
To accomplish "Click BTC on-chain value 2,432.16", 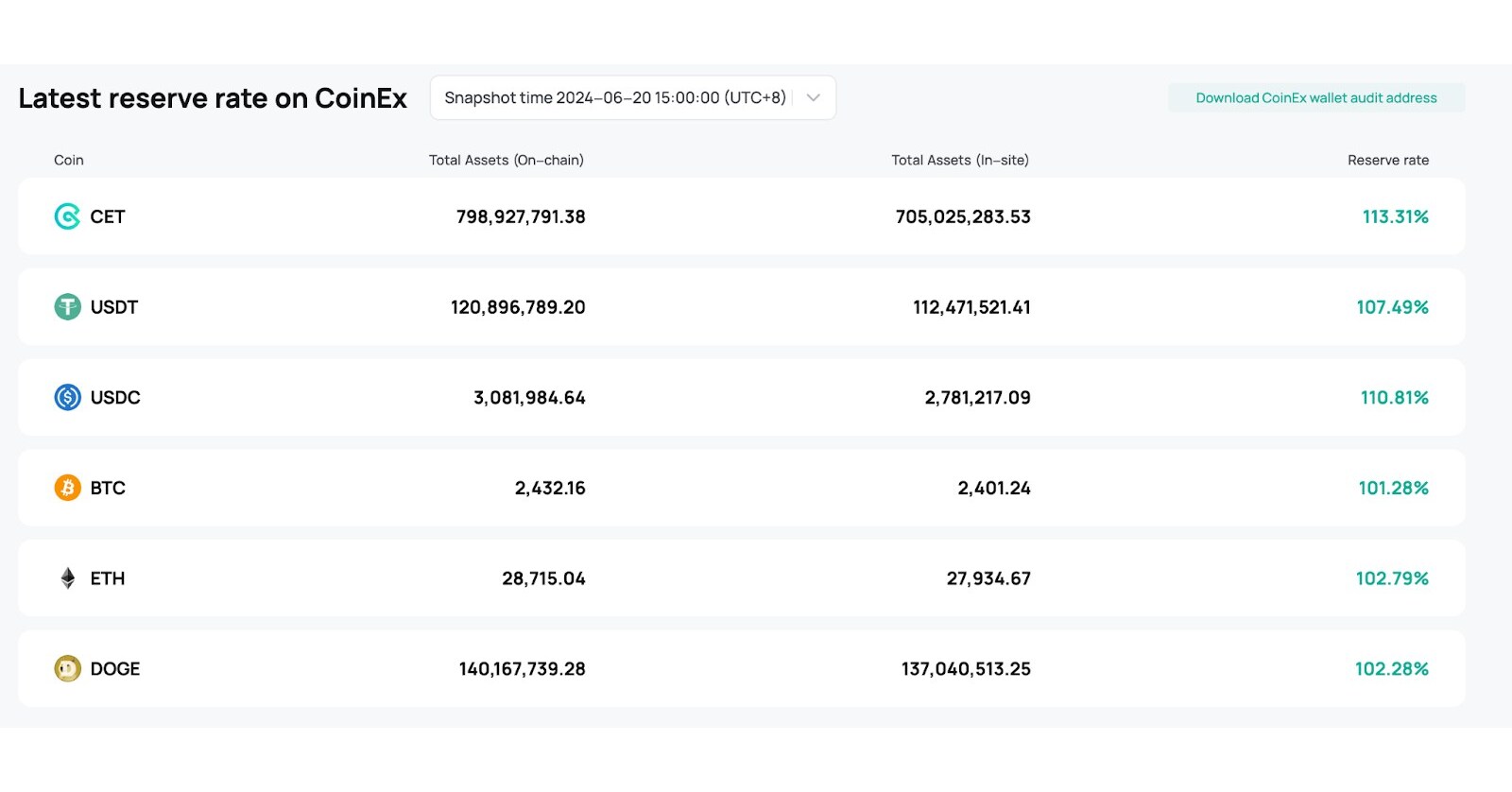I will pyautogui.click(x=550, y=489).
